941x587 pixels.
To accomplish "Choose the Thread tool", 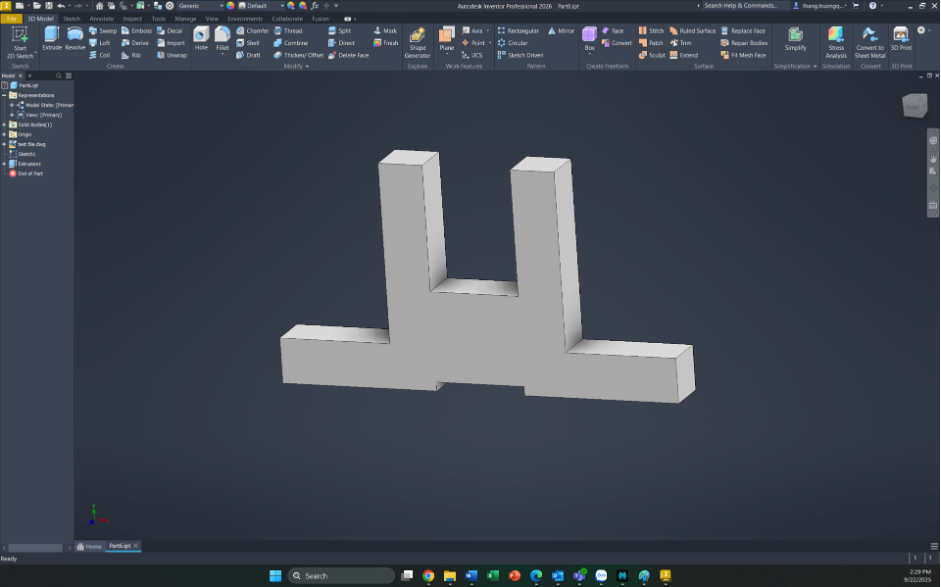I will pos(288,31).
